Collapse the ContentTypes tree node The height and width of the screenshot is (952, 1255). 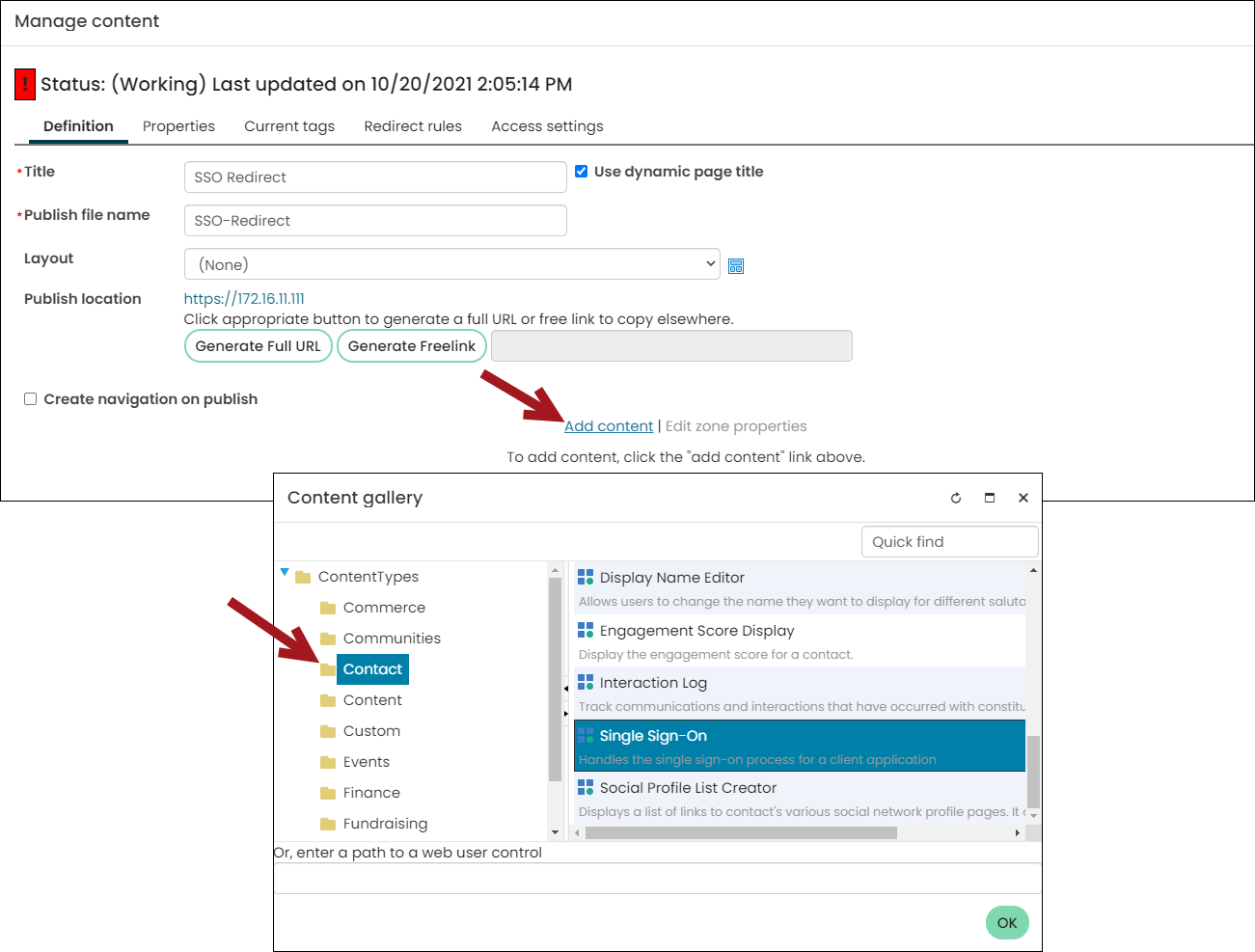[285, 573]
